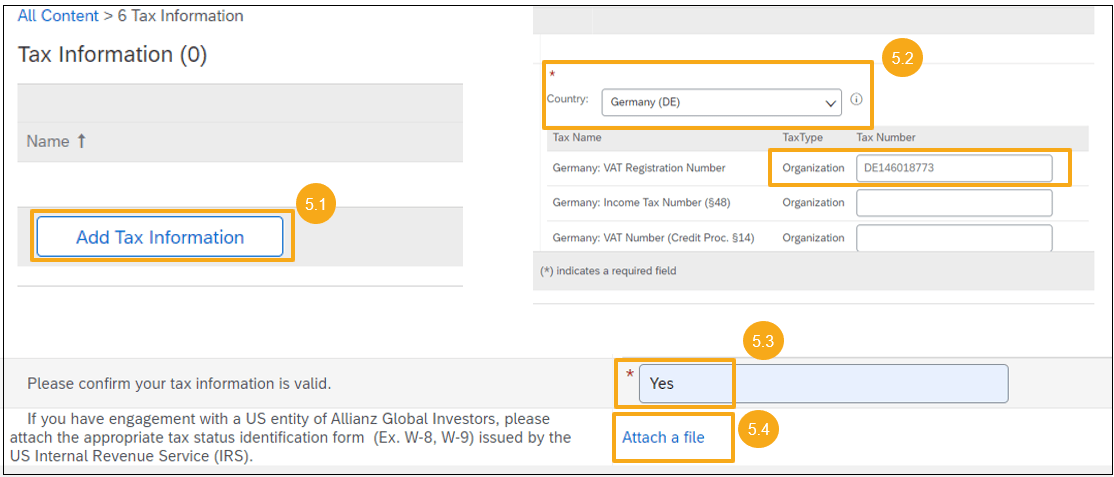
Task: Focus the VAT Registration Number field
Action: coord(954,168)
